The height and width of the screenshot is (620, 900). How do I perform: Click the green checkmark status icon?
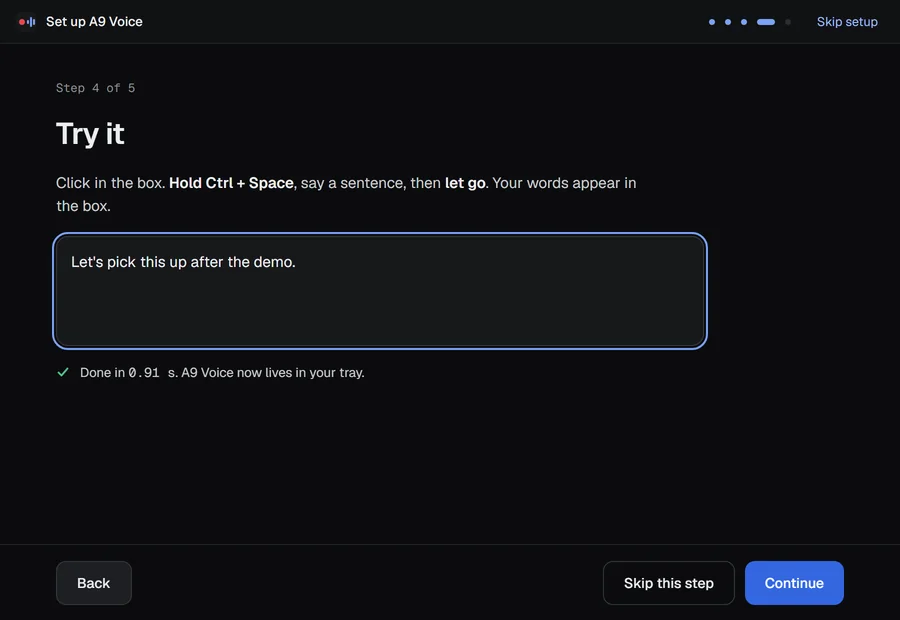pyautogui.click(x=63, y=372)
